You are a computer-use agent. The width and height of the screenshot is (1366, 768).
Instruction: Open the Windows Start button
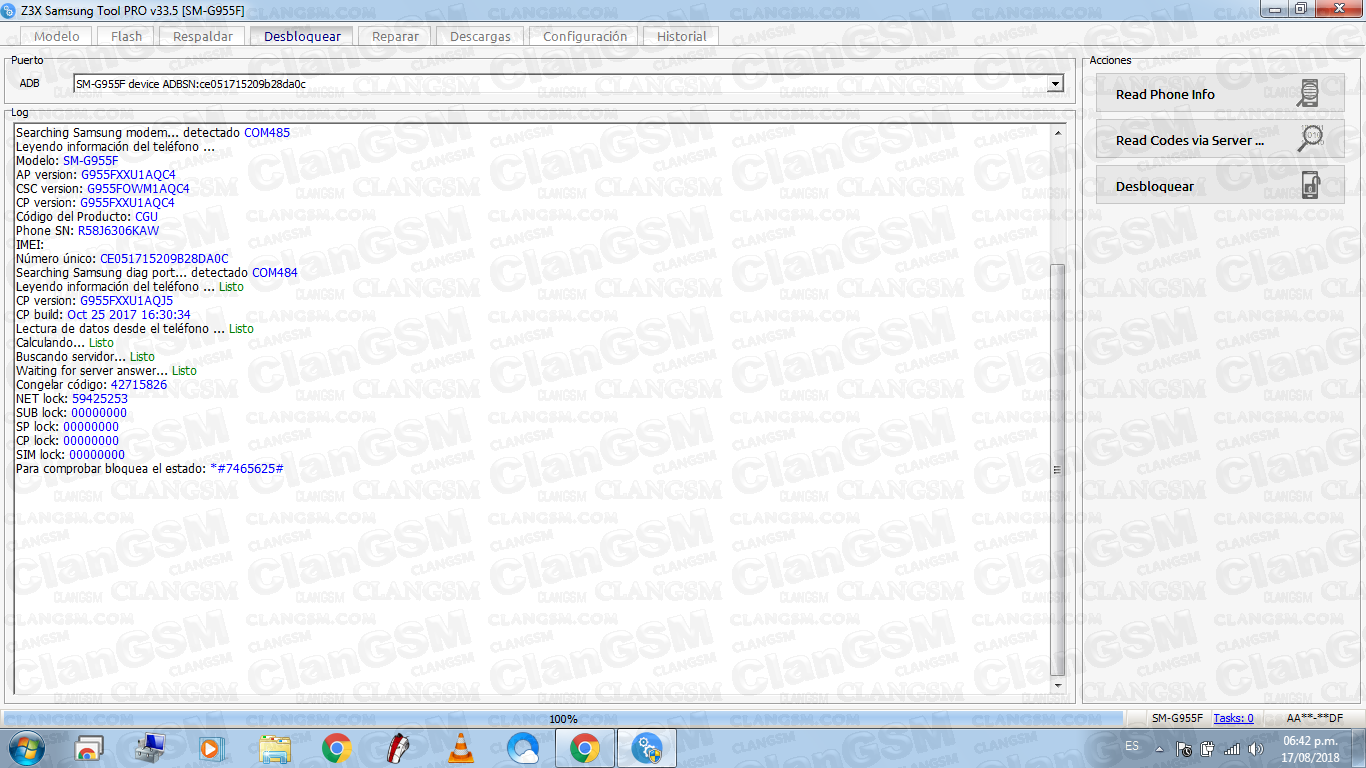pyautogui.click(x=26, y=747)
